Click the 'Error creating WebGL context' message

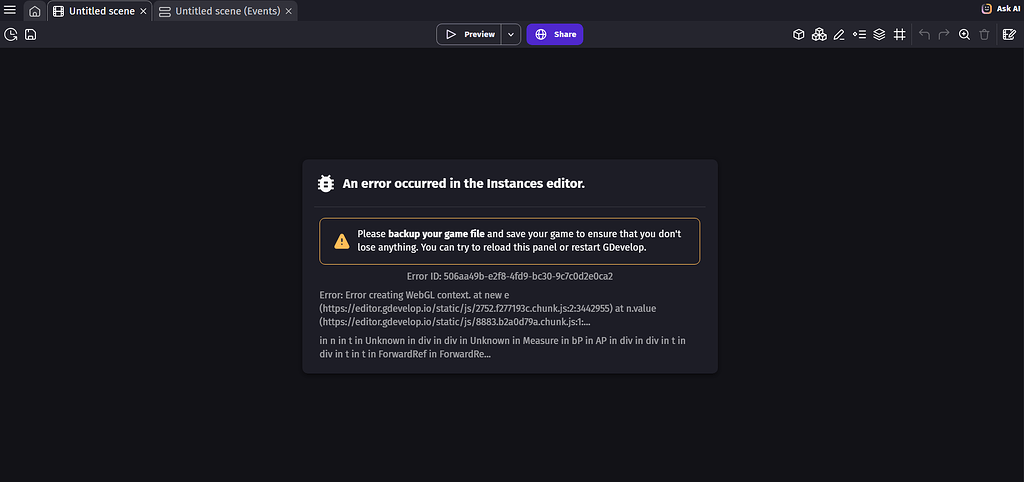488,308
